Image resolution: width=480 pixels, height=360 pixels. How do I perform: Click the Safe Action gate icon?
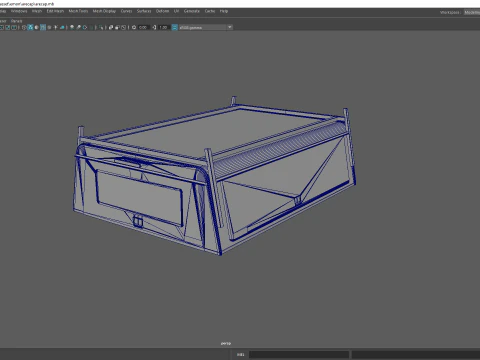[x=8, y=27]
